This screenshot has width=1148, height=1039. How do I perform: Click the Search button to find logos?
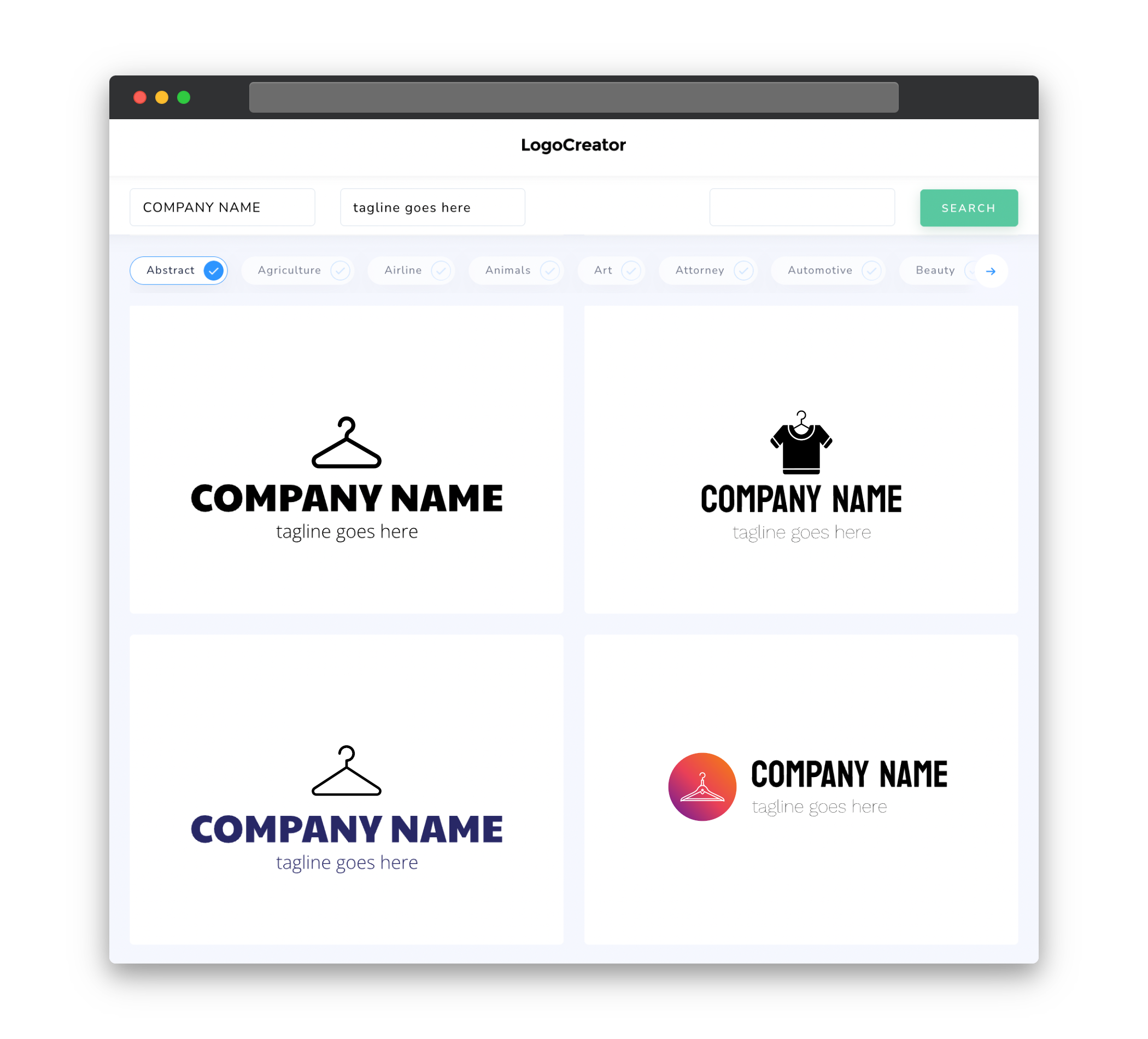pyautogui.click(x=968, y=207)
